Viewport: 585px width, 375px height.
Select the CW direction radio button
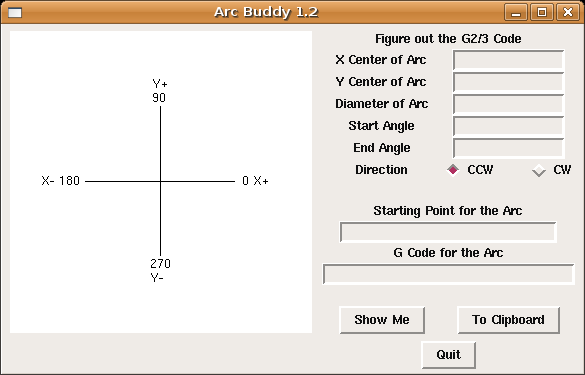(539, 170)
